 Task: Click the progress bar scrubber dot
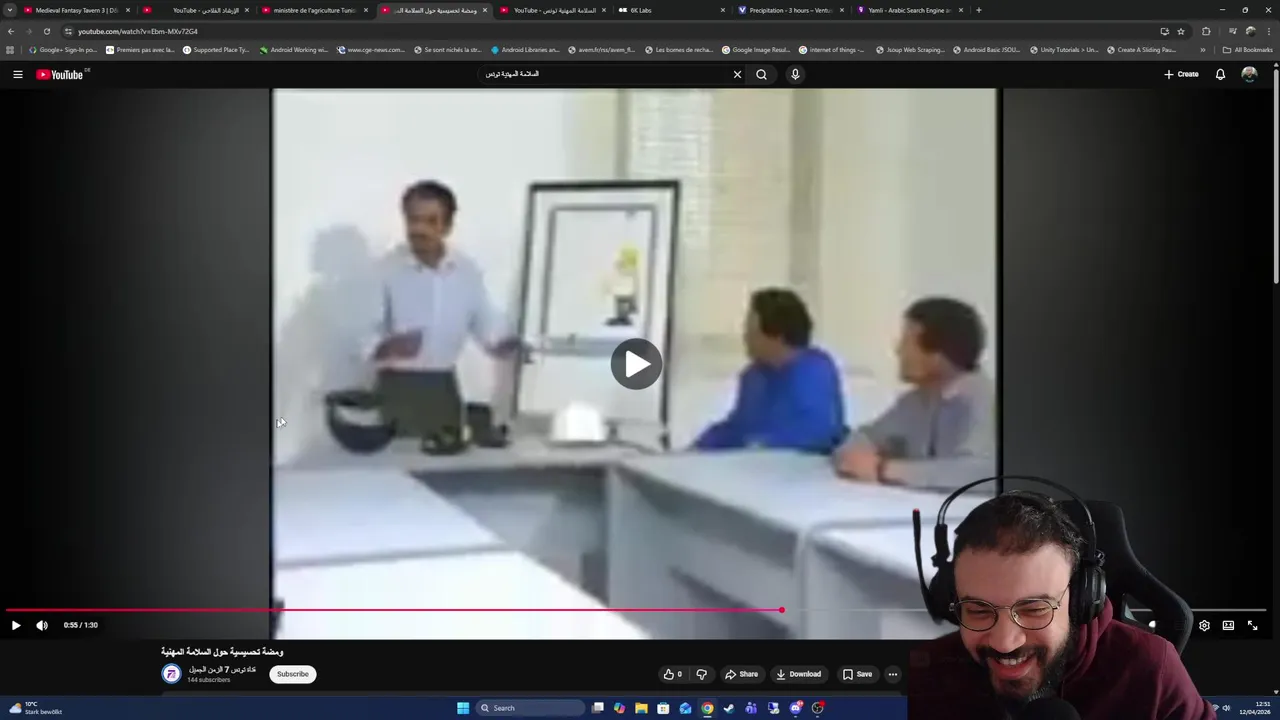(x=782, y=610)
